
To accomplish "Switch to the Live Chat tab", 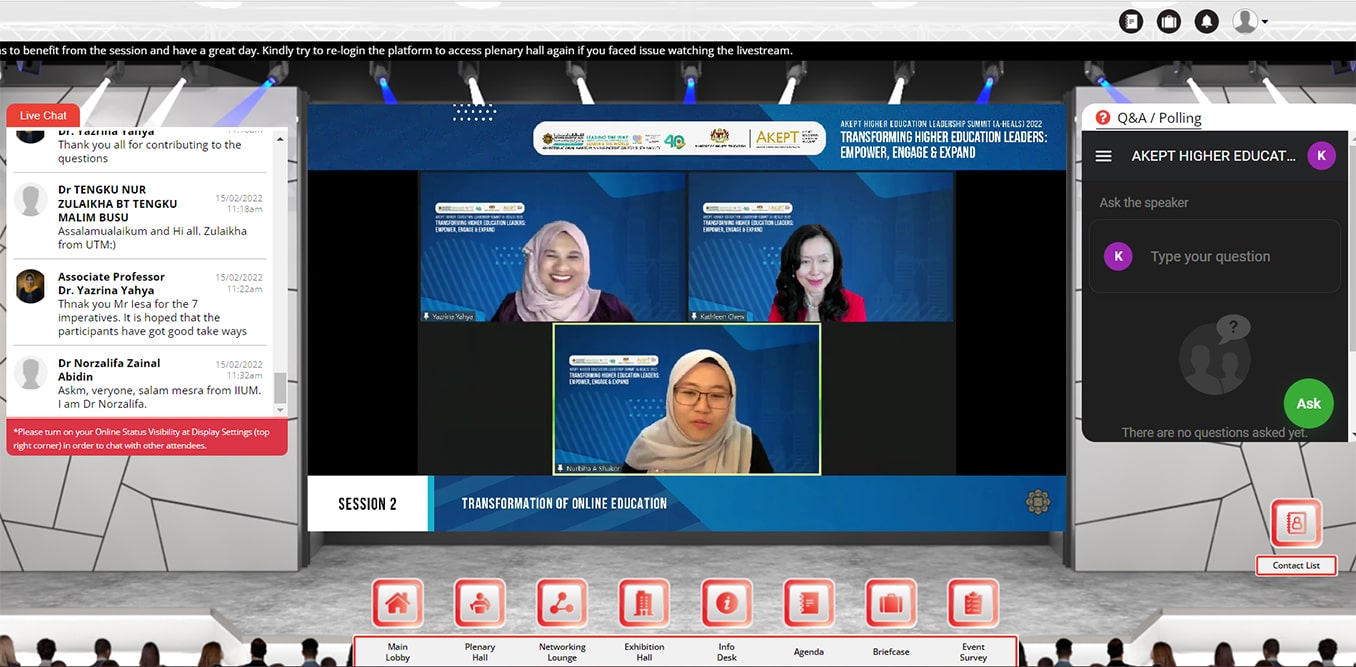I will (43, 116).
